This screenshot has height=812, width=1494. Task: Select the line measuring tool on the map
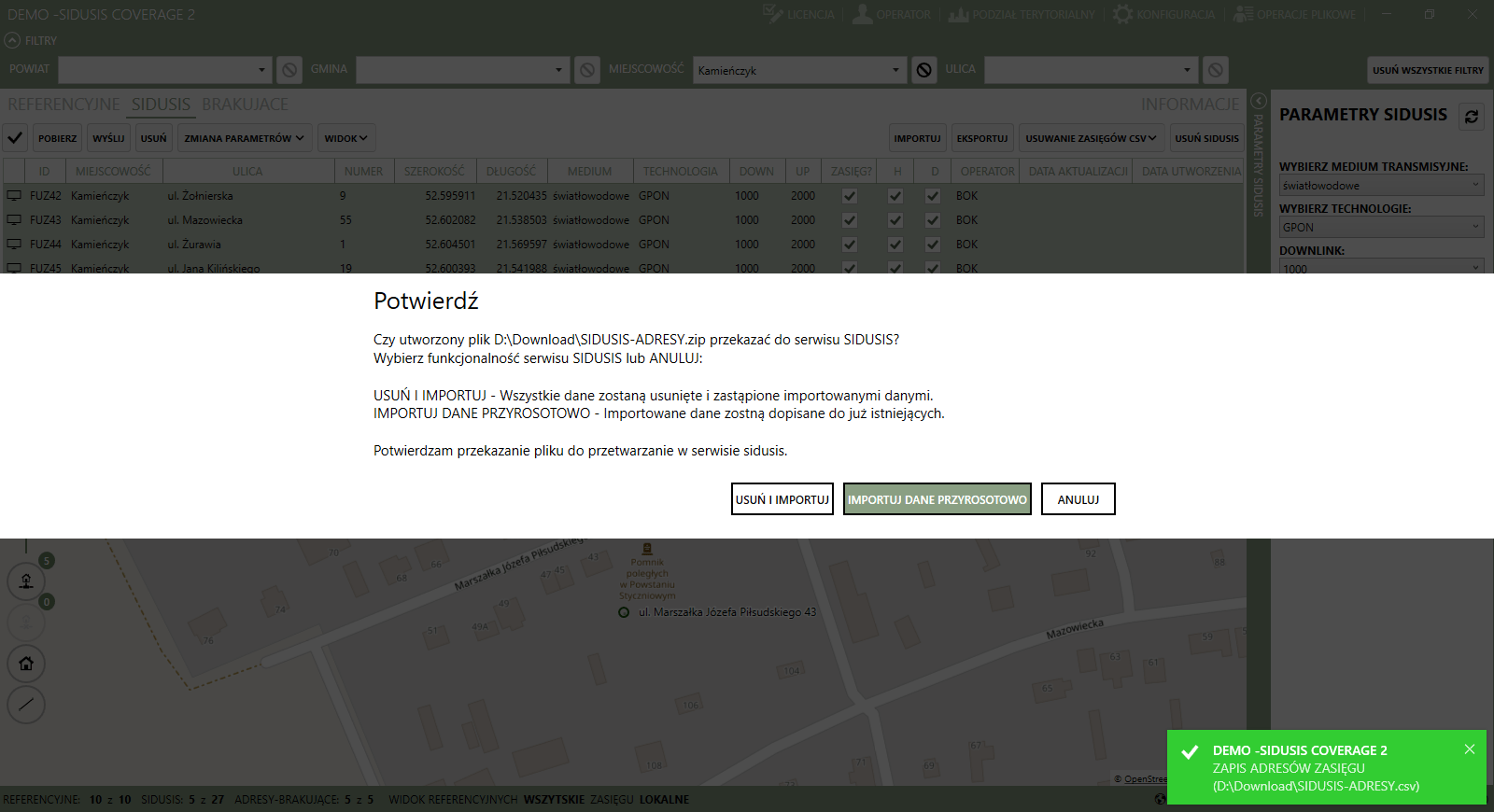pos(26,705)
